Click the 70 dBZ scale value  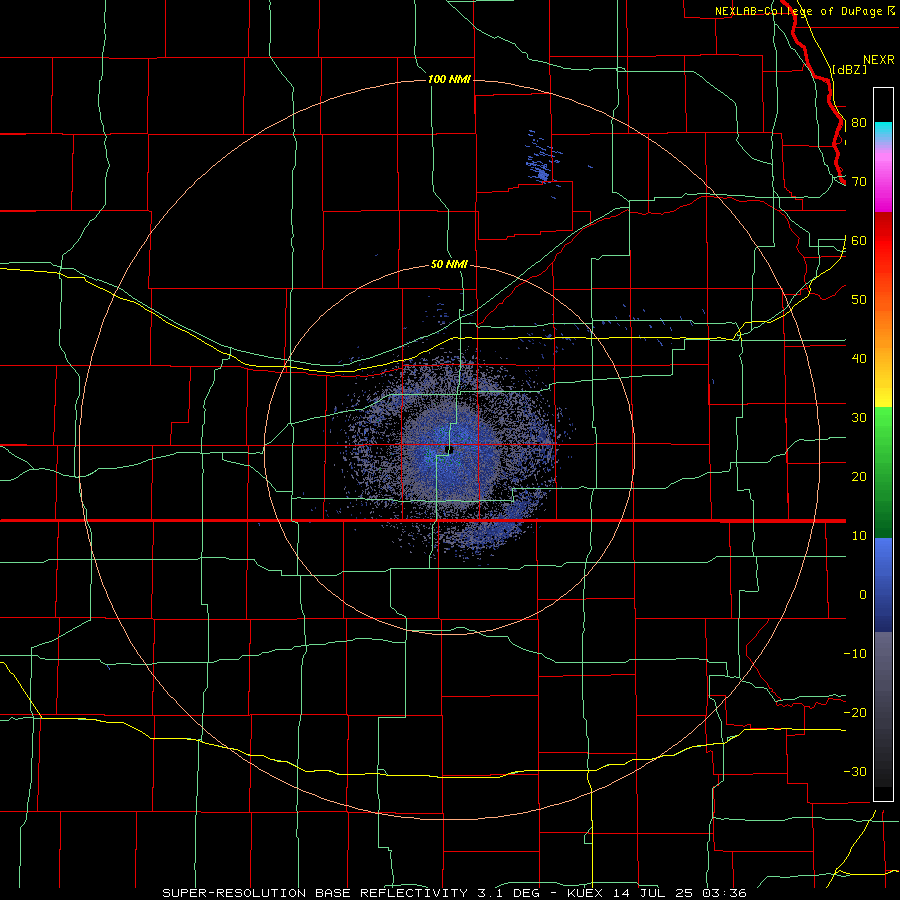(859, 182)
